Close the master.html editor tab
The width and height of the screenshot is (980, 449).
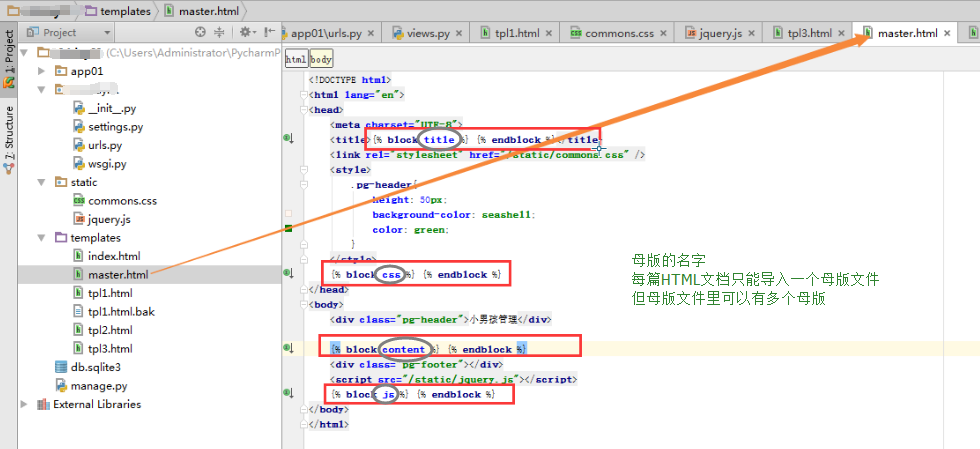[947, 34]
